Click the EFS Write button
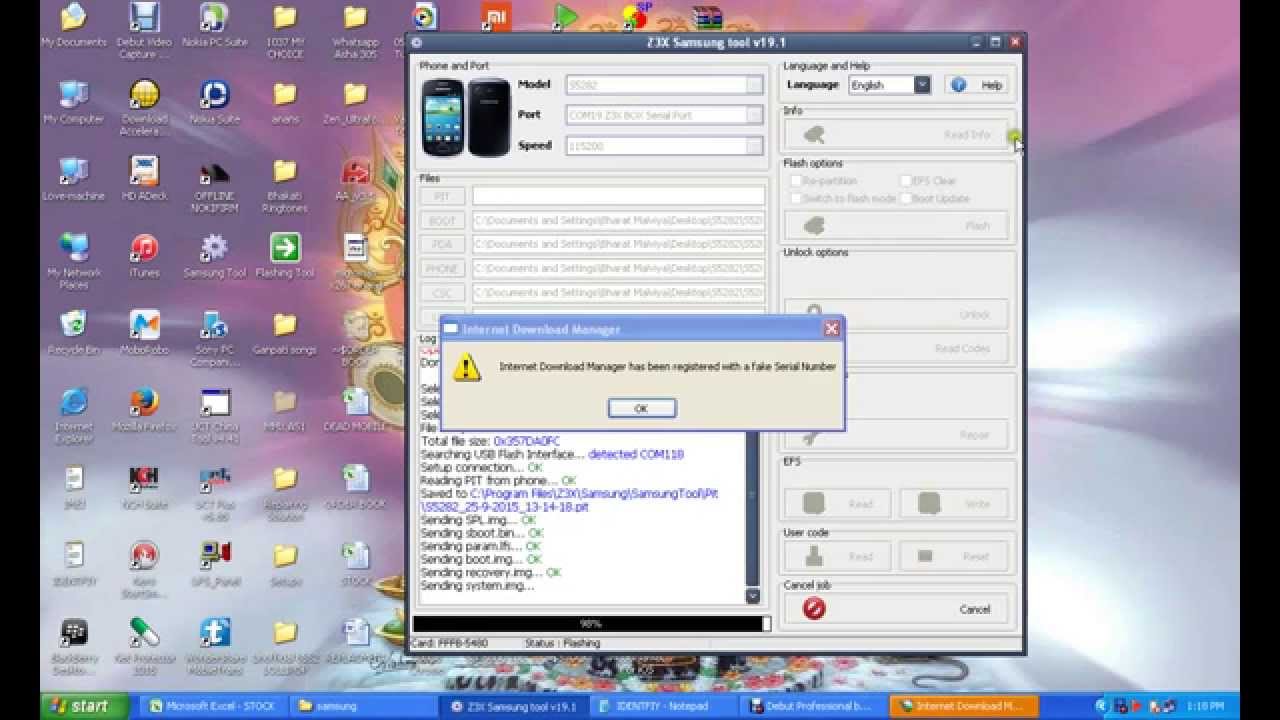 click(x=955, y=503)
